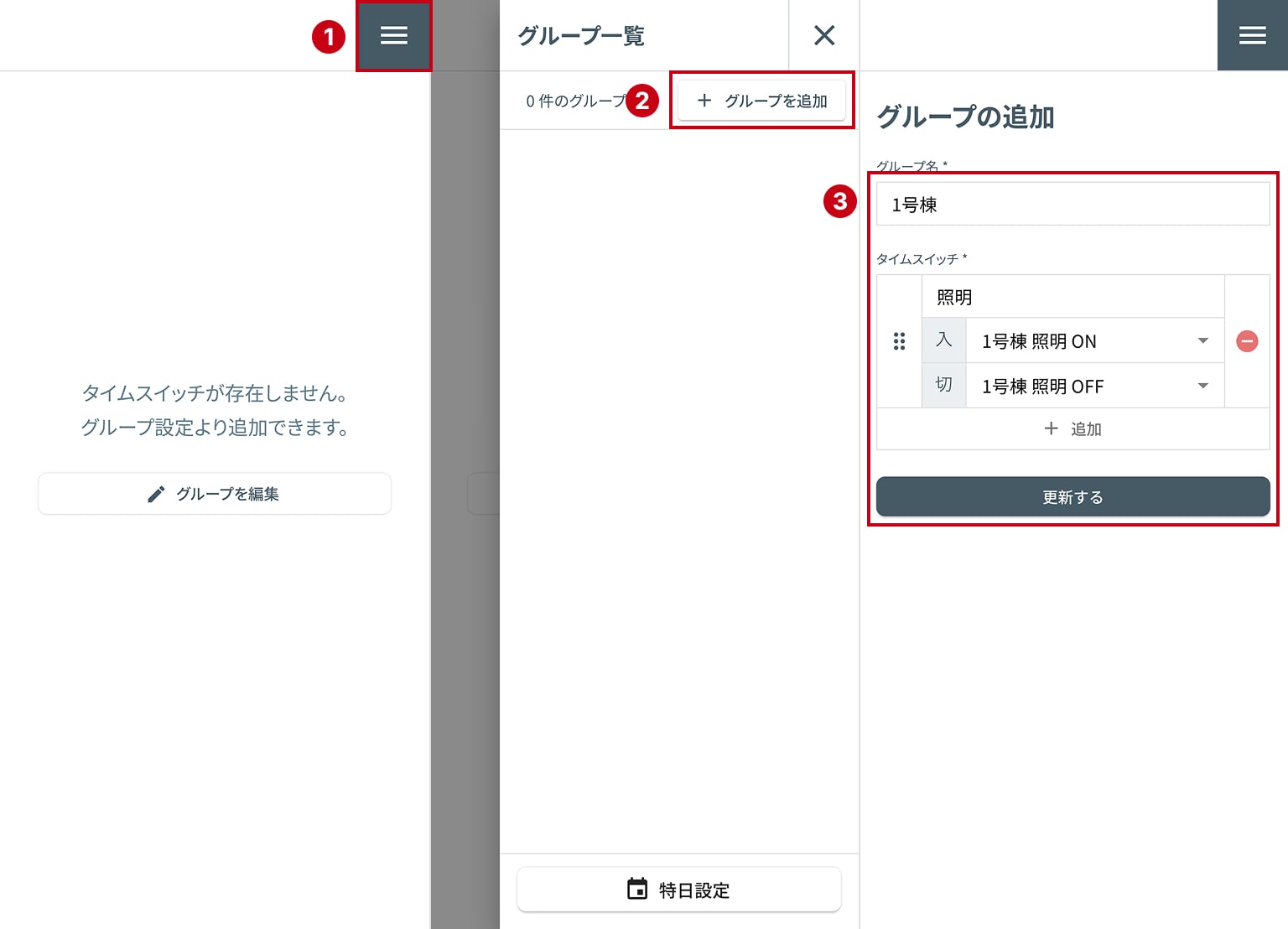
Task: Expand the 1号棟 照明 ON dropdown
Action: (x=1094, y=340)
